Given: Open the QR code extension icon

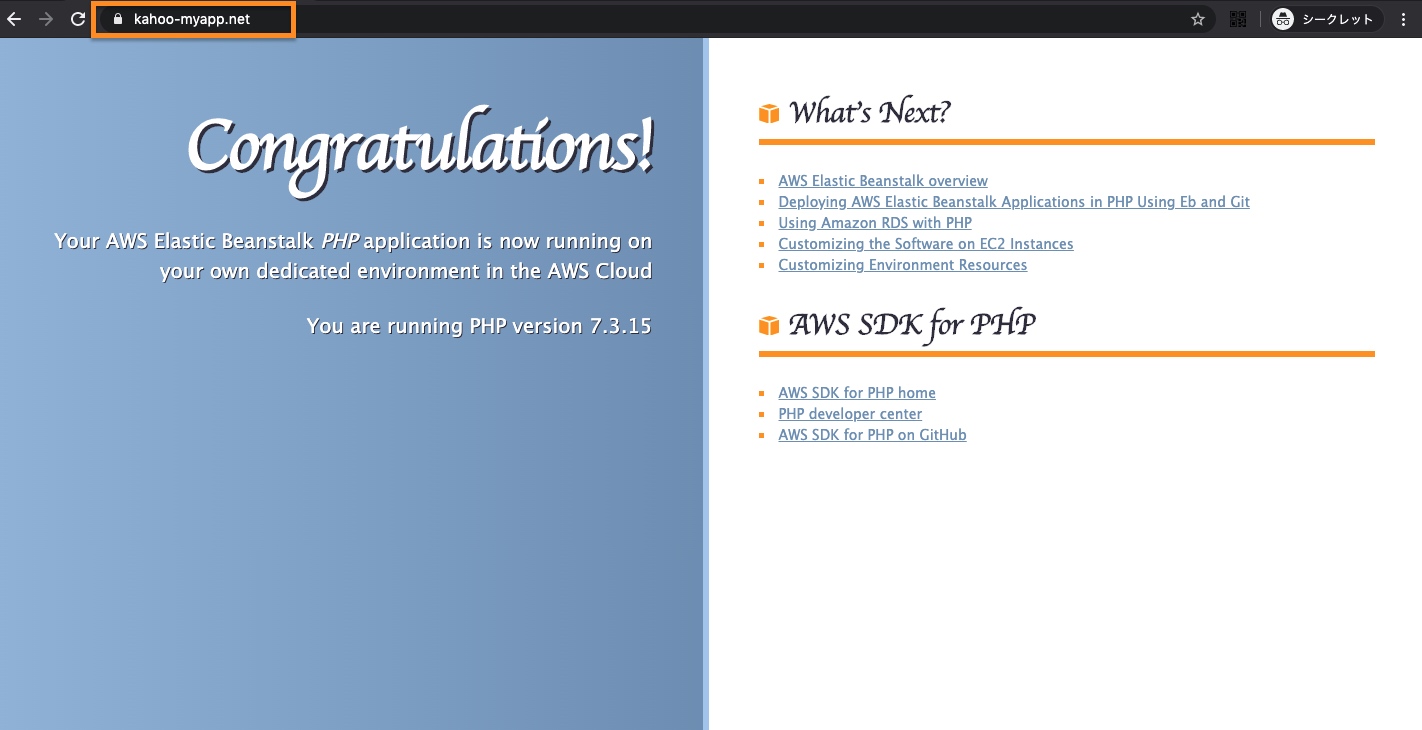Looking at the screenshot, I should (1238, 19).
